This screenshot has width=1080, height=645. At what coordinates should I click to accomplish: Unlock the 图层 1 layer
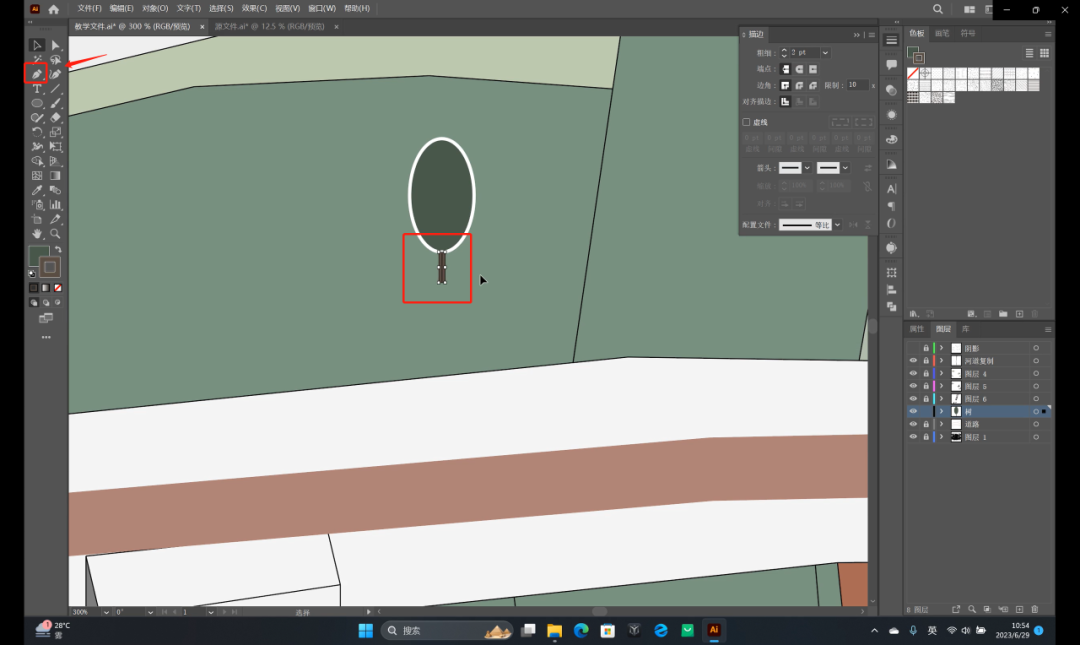click(x=926, y=437)
